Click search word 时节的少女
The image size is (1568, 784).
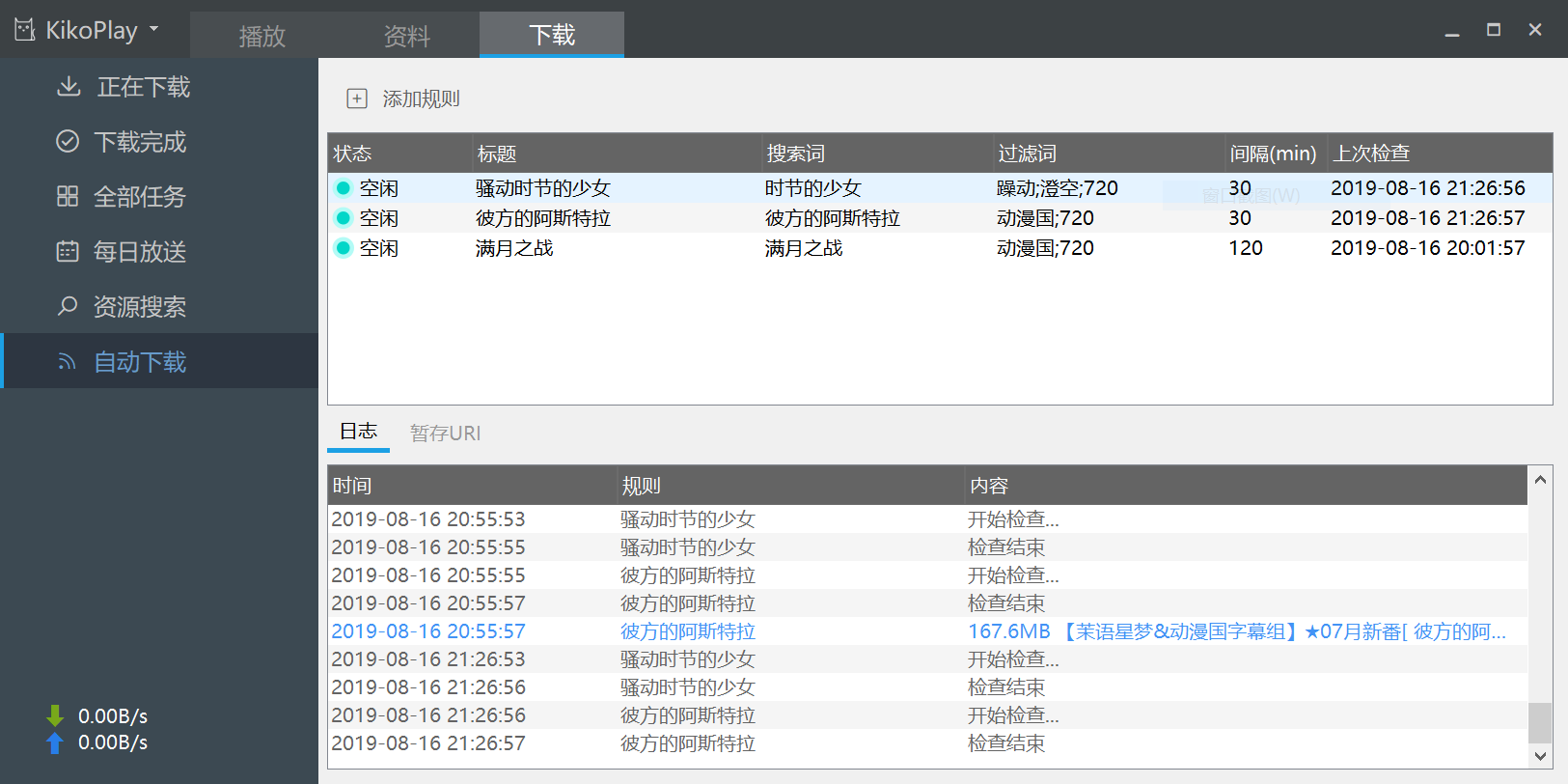[813, 188]
